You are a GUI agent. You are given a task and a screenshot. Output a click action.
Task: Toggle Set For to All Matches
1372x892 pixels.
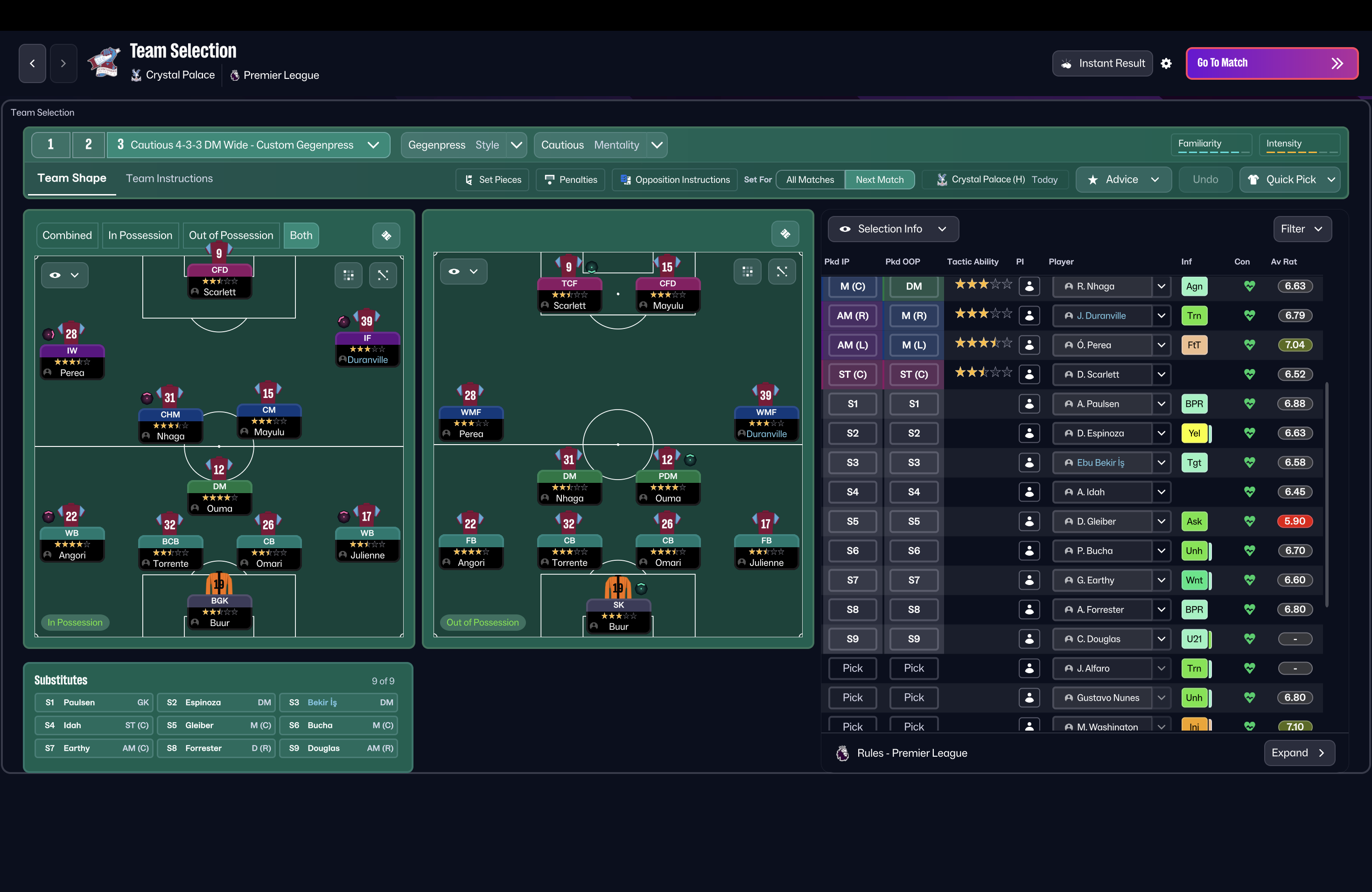[809, 180]
